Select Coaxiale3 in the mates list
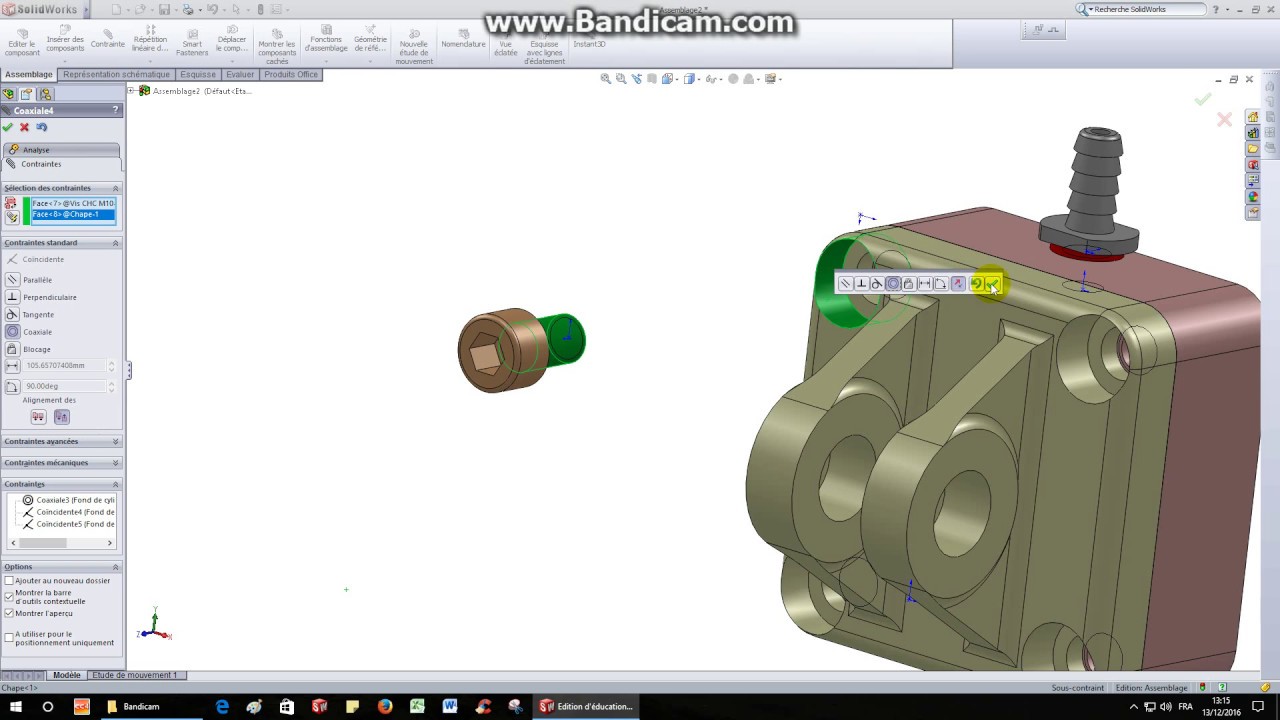 tap(68, 500)
